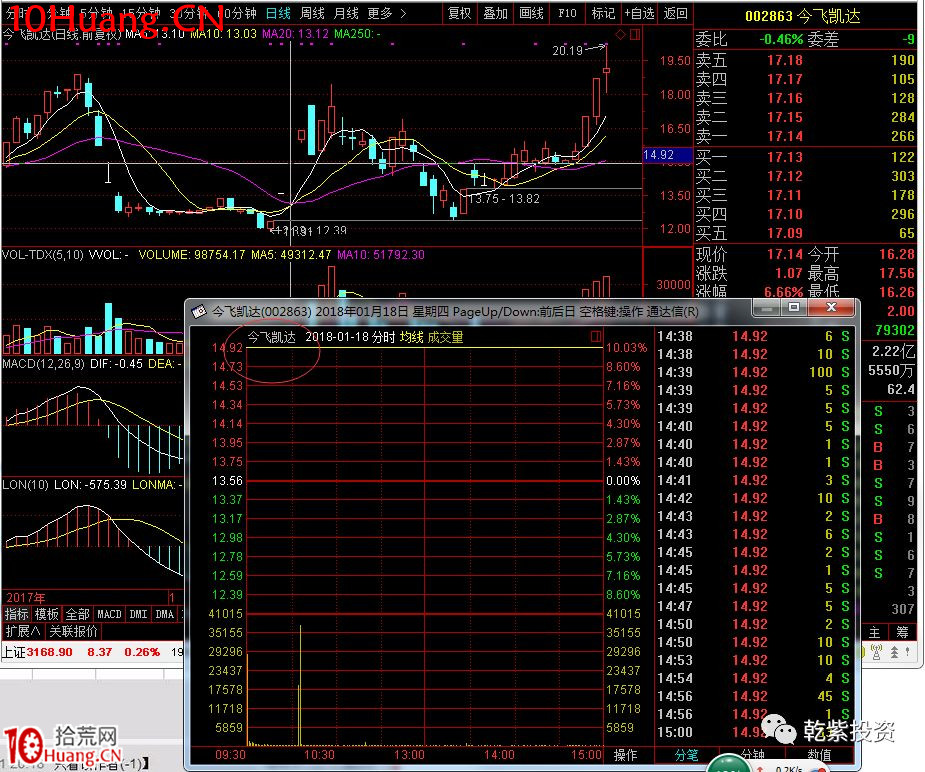Viewport: 925px width, 772px height.
Task: Select the 画线 drawing tool
Action: click(532, 13)
